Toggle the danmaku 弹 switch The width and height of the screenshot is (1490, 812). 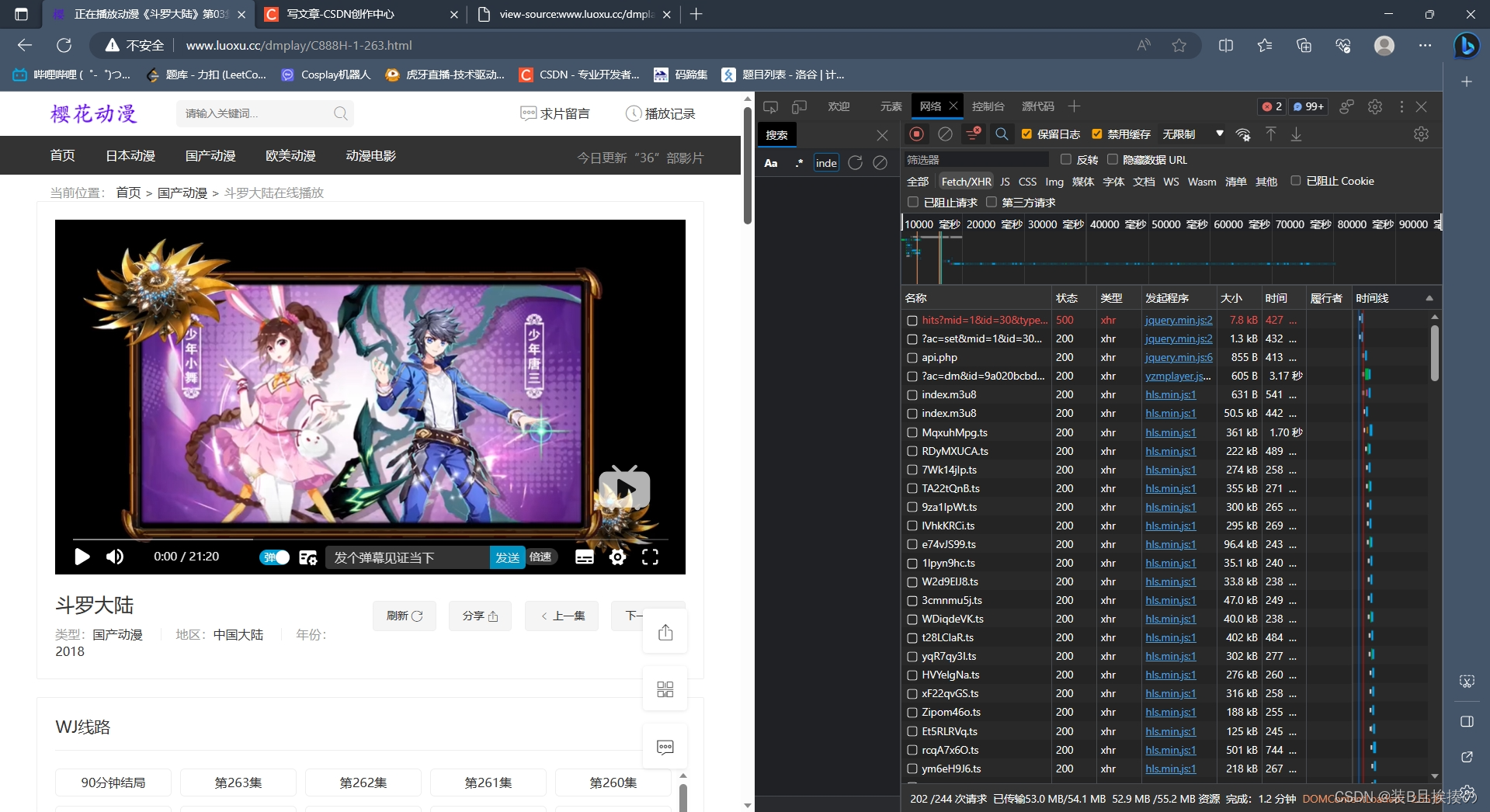pos(274,557)
